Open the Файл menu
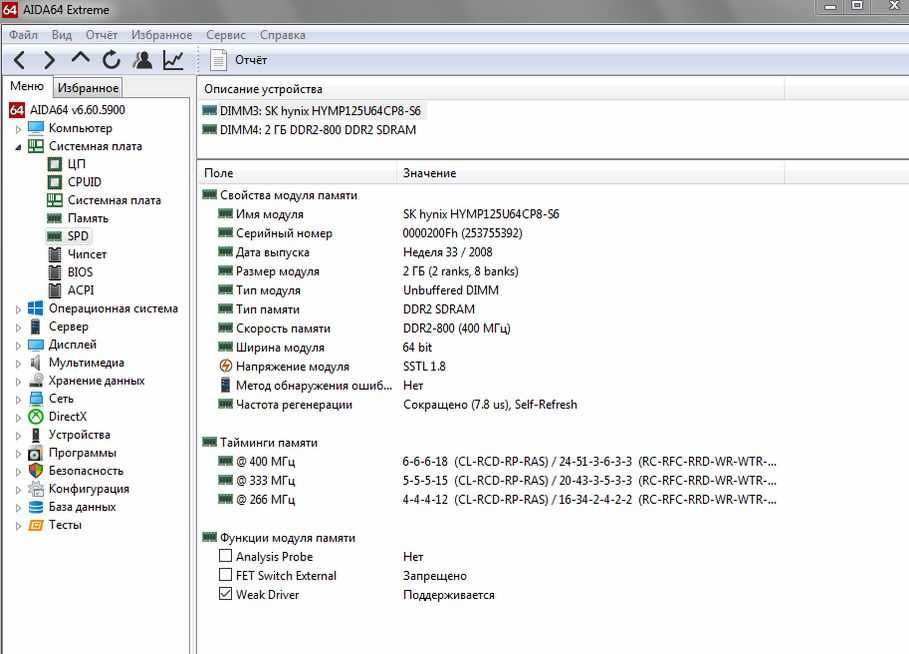This screenshot has height=654, width=909. (x=23, y=35)
